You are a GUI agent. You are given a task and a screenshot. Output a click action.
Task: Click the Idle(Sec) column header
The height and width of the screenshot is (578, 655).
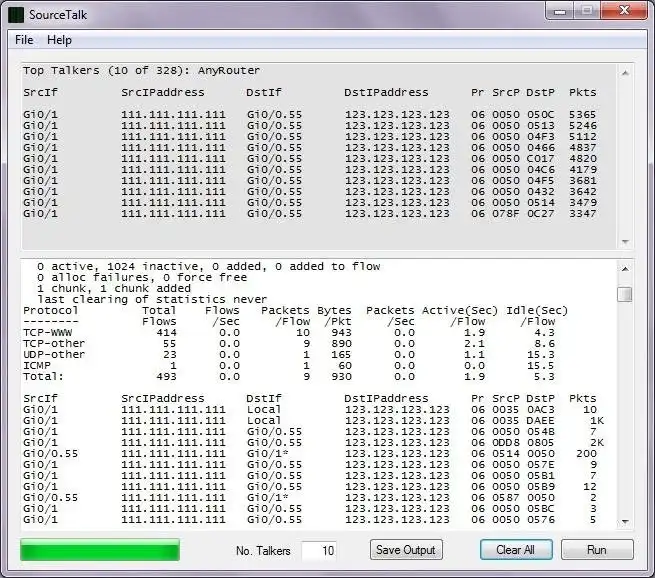537,310
